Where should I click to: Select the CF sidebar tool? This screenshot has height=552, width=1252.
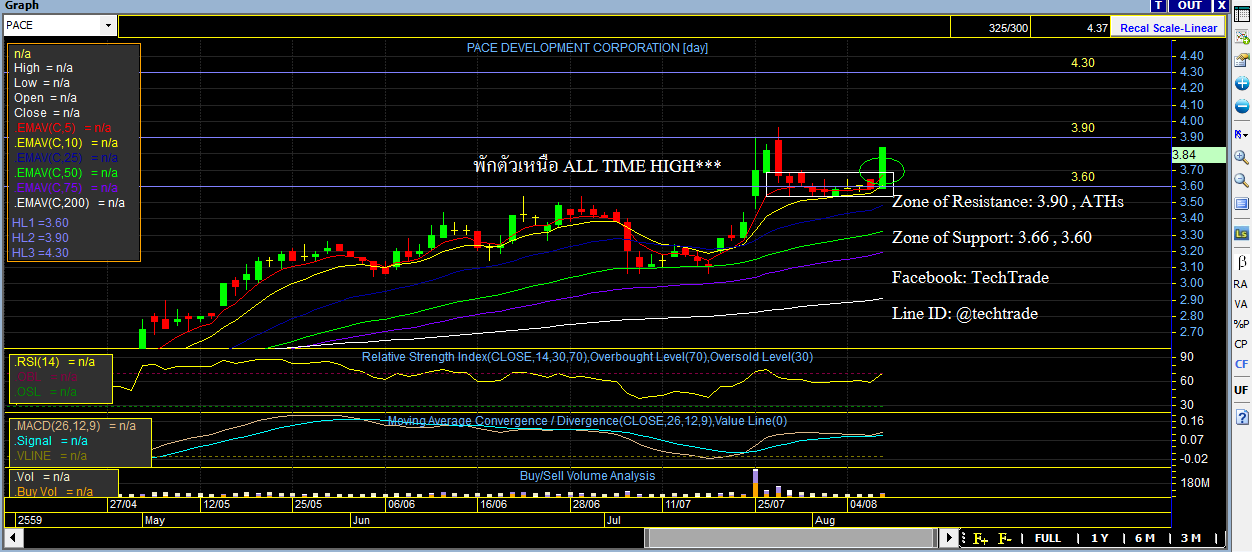pos(1241,364)
